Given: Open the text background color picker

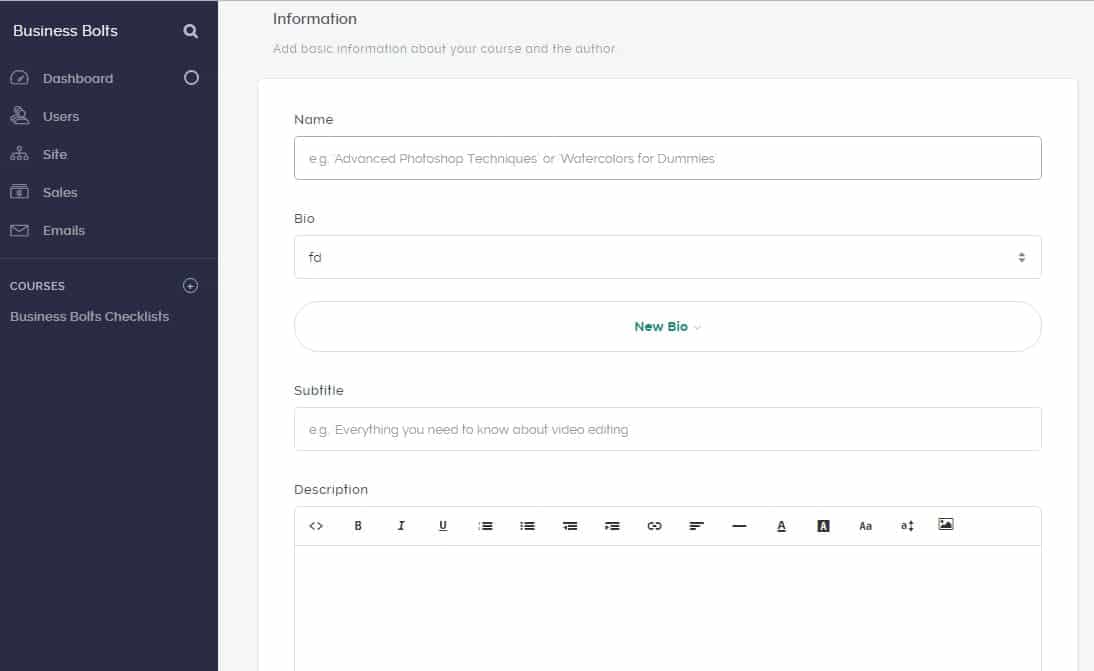Looking at the screenshot, I should click(824, 526).
